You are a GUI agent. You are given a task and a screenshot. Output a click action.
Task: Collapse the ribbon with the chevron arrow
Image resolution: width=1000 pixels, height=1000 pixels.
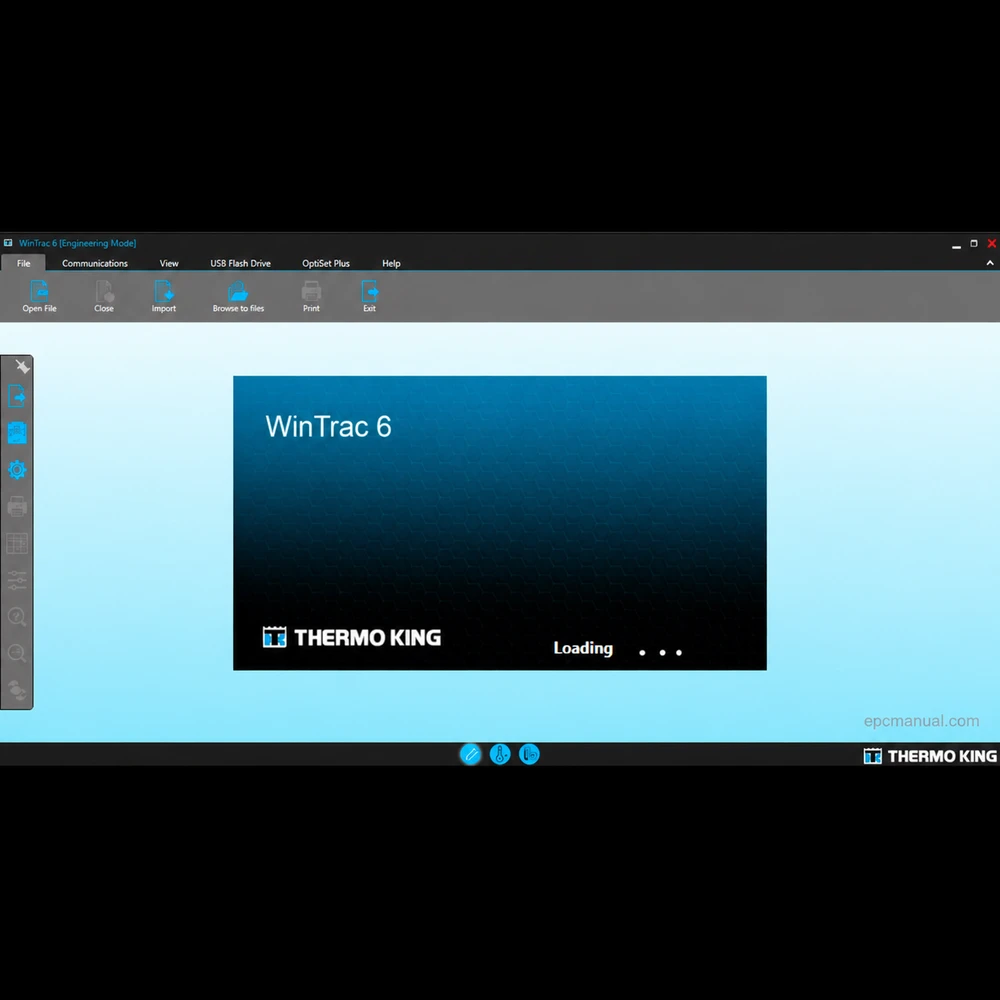(990, 263)
